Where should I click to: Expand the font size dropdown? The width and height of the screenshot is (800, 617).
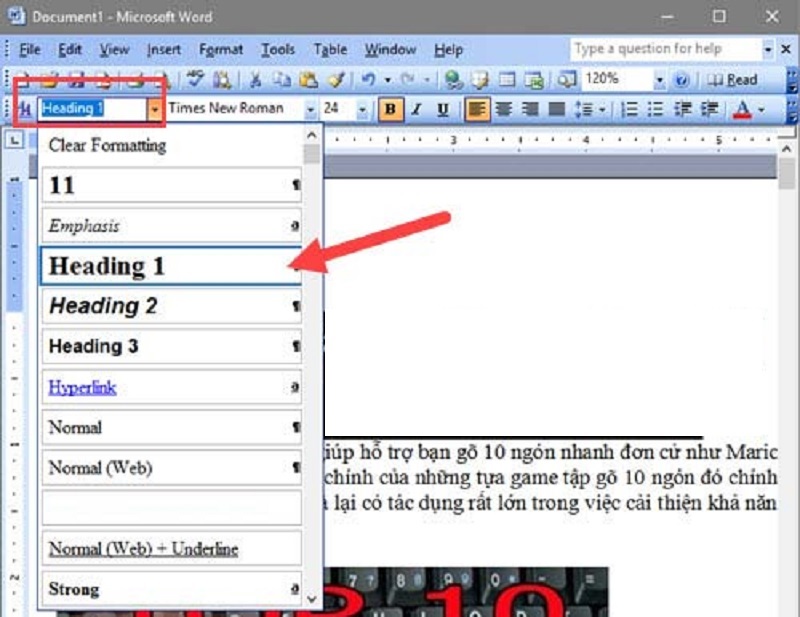pyautogui.click(x=362, y=109)
